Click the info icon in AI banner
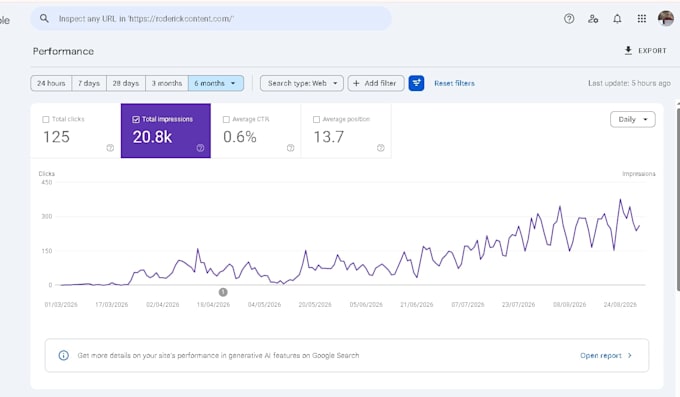Screen dimensions: 680x397 coord(63,355)
